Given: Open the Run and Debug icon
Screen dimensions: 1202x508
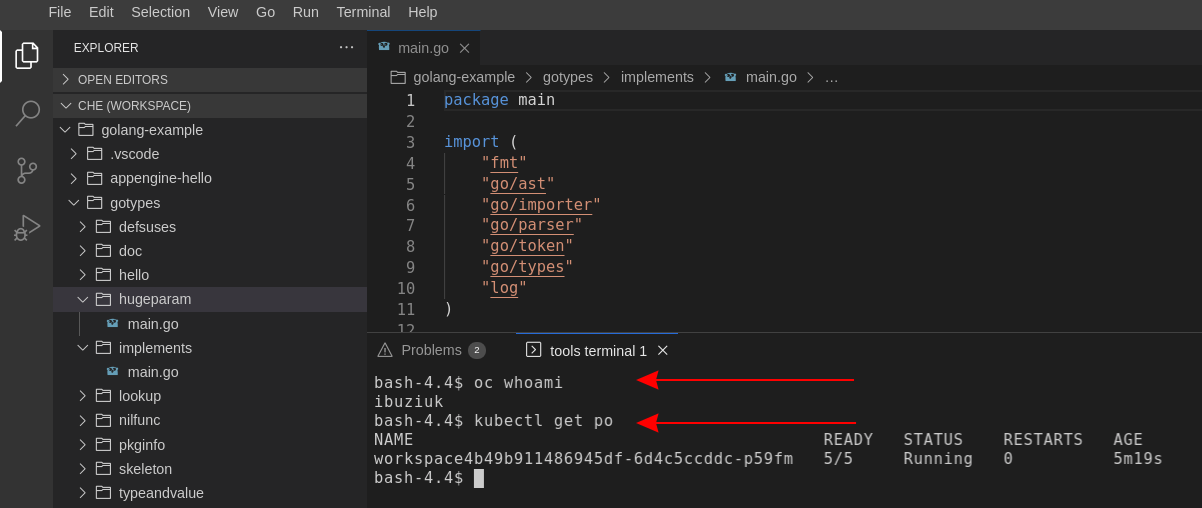Looking at the screenshot, I should tap(27, 227).
